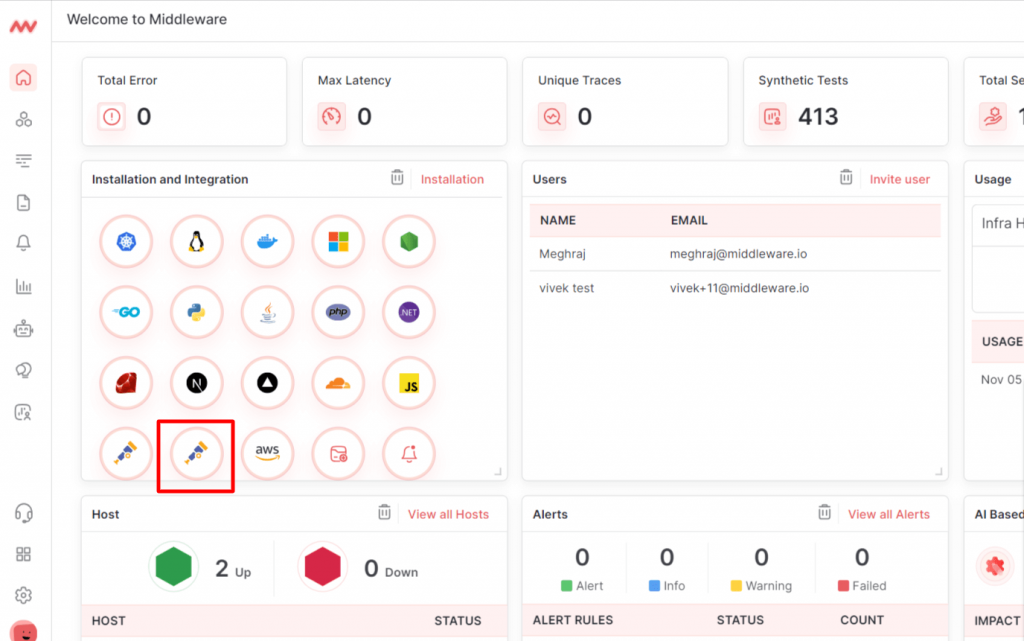Open the Home dashboard from the sidebar
Image resolution: width=1024 pixels, height=641 pixels.
click(23, 79)
